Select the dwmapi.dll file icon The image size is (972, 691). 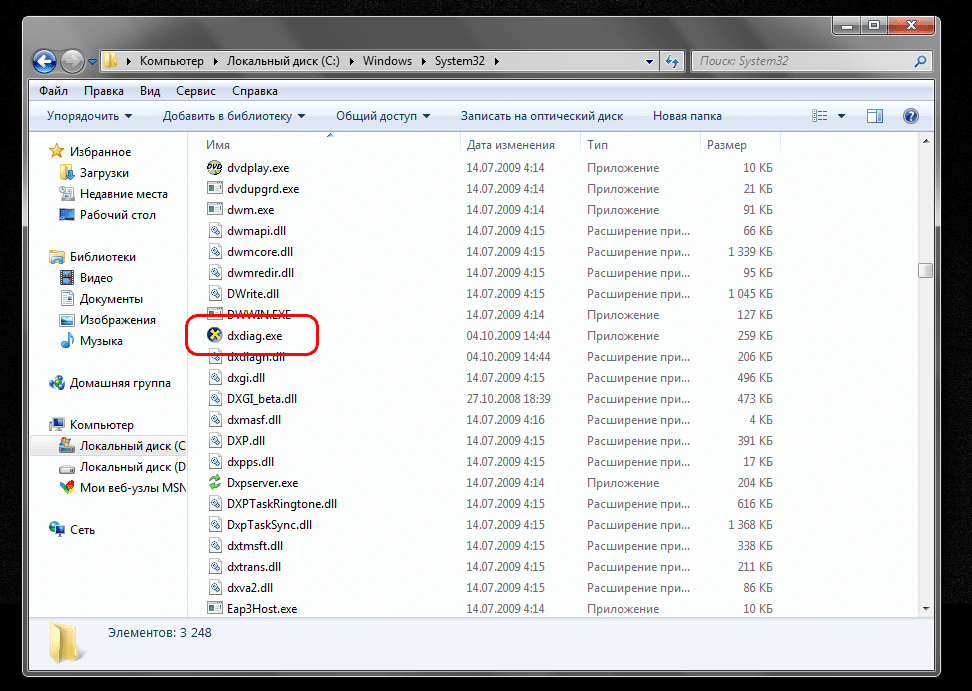tap(214, 231)
